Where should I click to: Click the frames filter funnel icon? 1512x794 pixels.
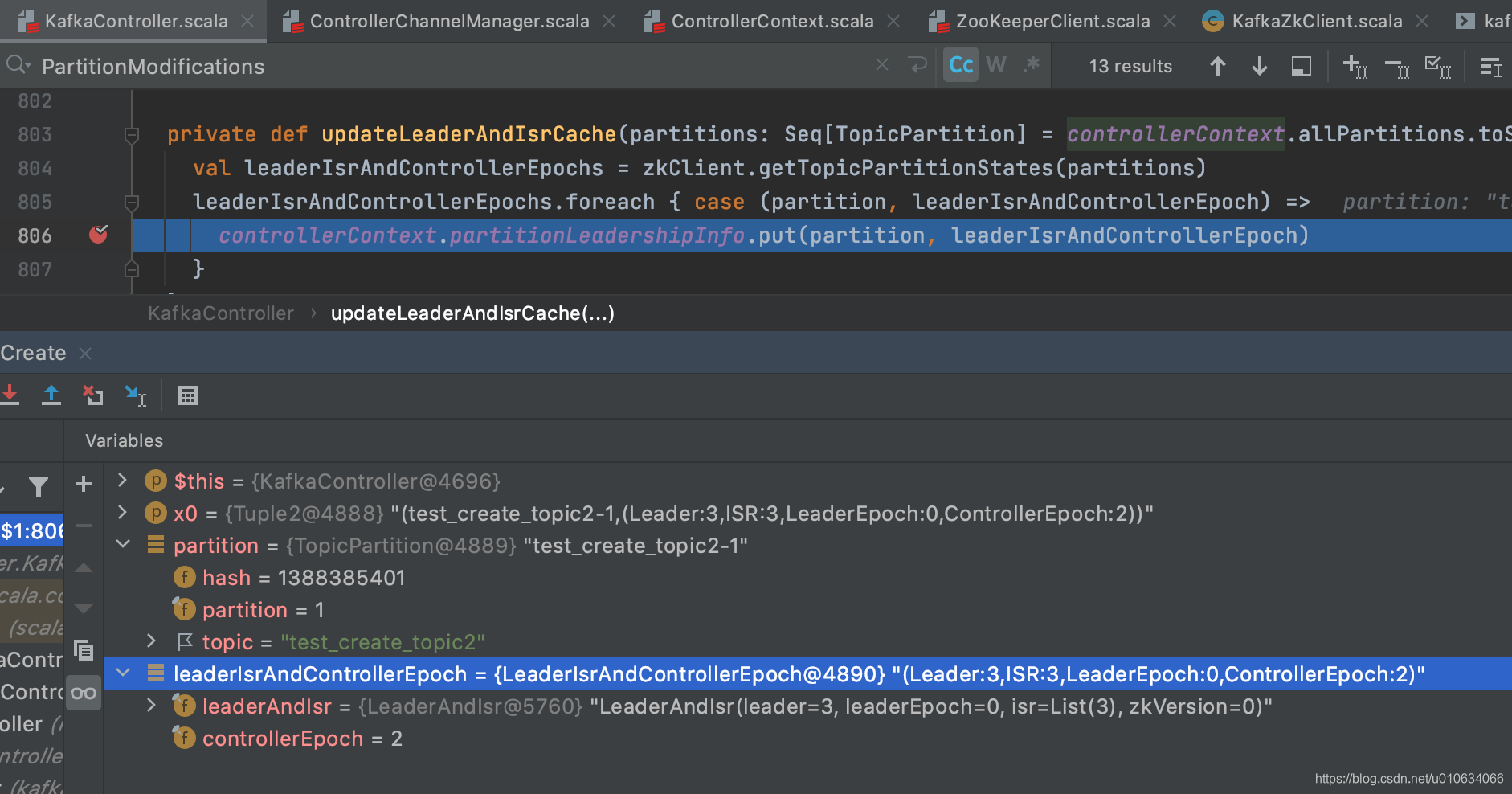coord(38,486)
